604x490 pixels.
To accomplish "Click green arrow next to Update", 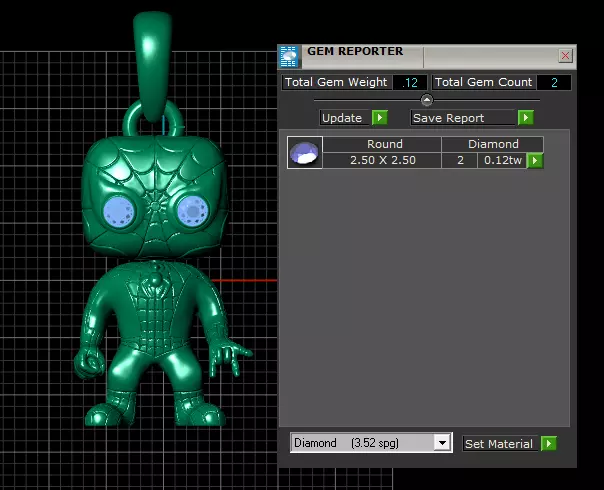I will click(x=380, y=117).
